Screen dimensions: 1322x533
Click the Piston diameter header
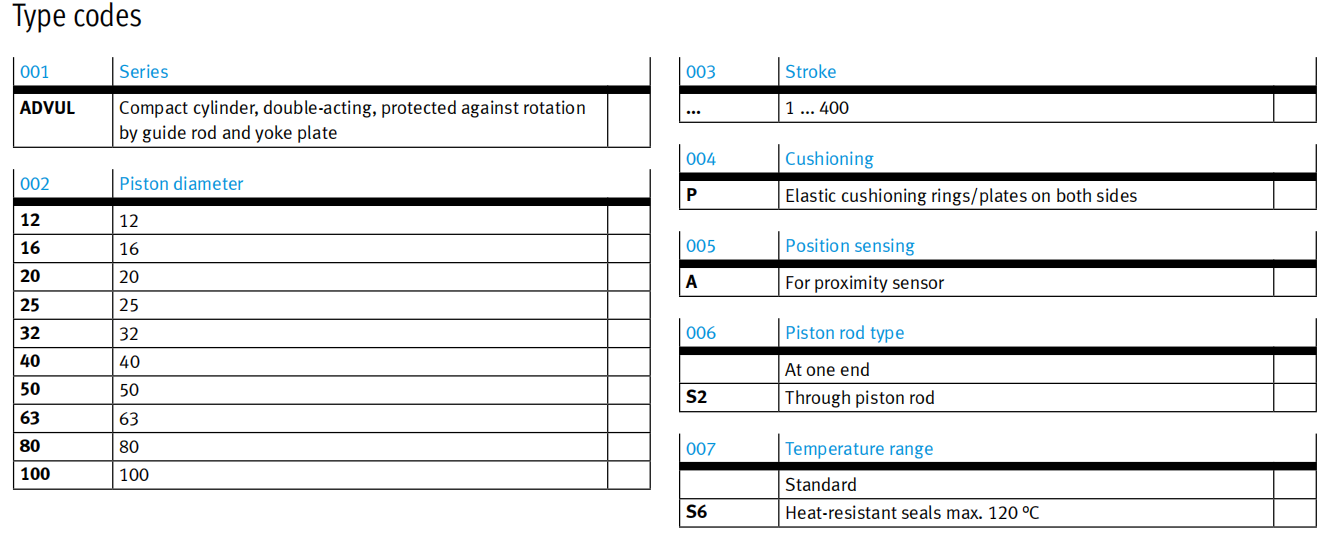181,184
